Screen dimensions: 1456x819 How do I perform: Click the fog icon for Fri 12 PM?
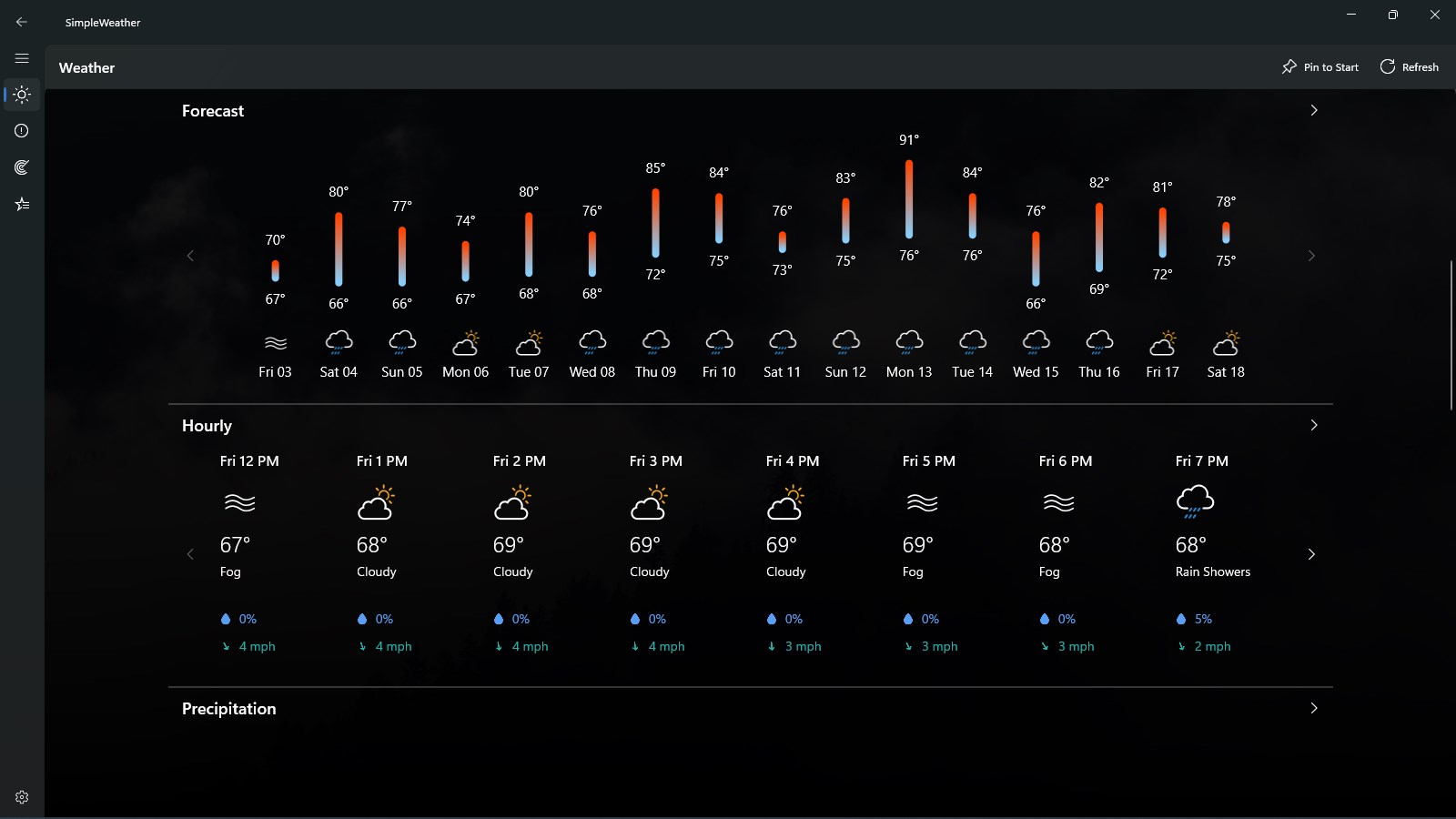point(240,503)
